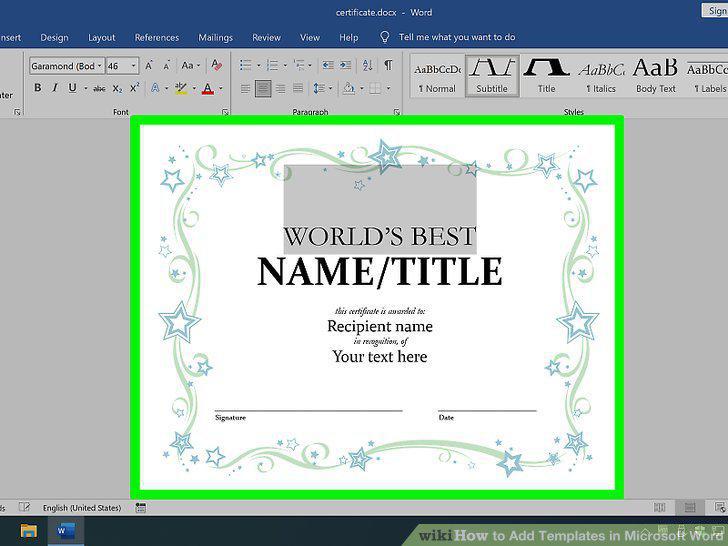This screenshot has height=546, width=728.
Task: Click Decrease Indent icon
Action: pyautogui.click(x=328, y=65)
